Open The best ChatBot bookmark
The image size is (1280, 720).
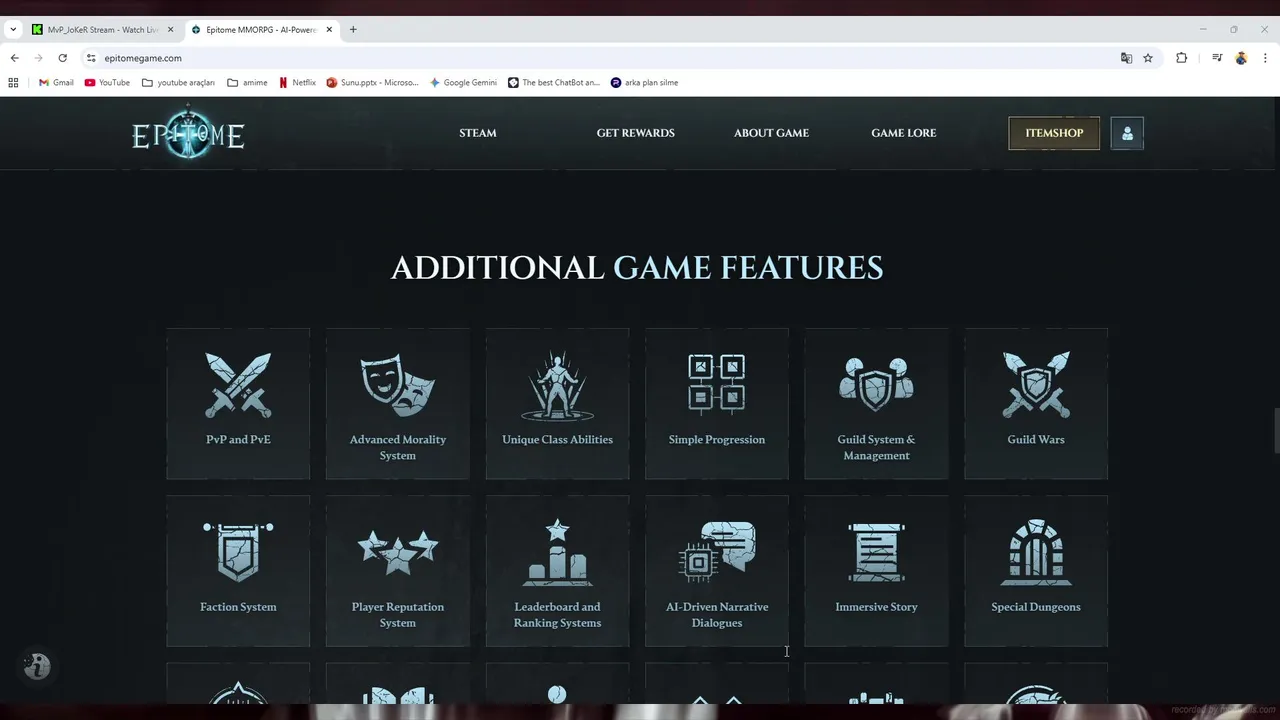554,83
